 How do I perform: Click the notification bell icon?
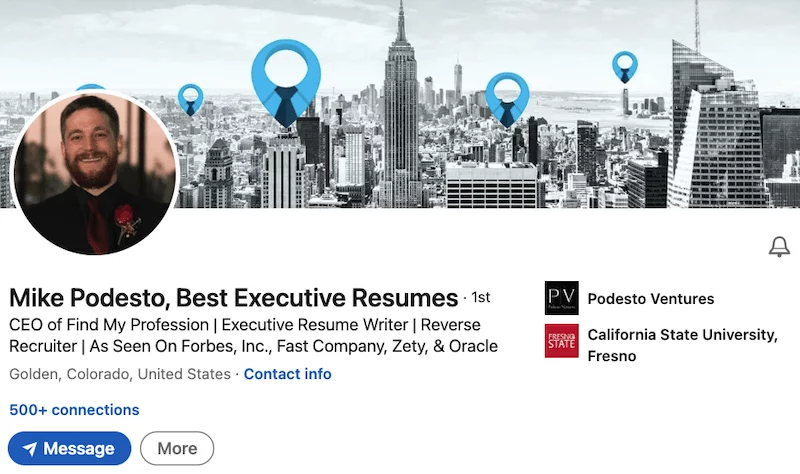779,246
